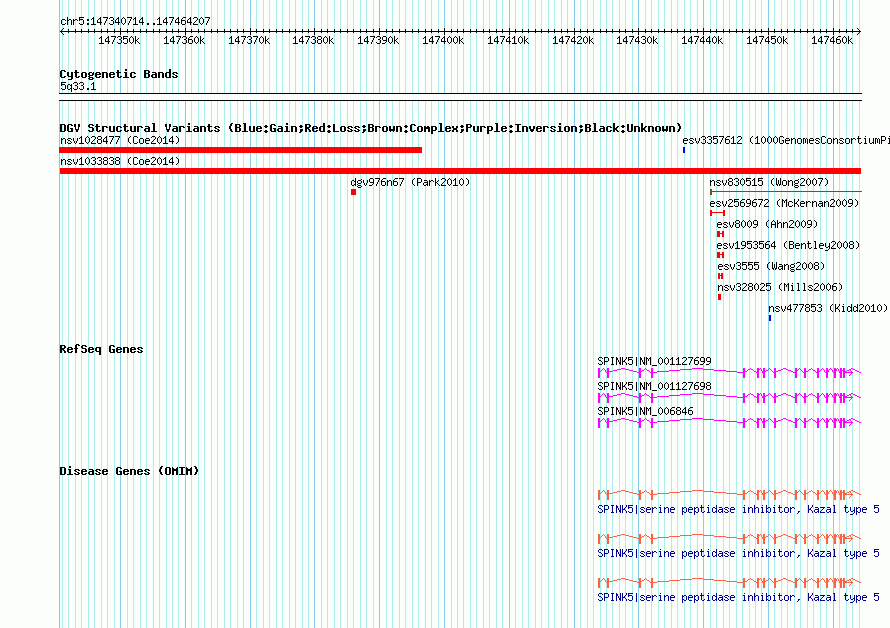The image size is (890, 628).
Task: Select the 5q33.1 cytogenetic band label
Action: tap(78, 86)
